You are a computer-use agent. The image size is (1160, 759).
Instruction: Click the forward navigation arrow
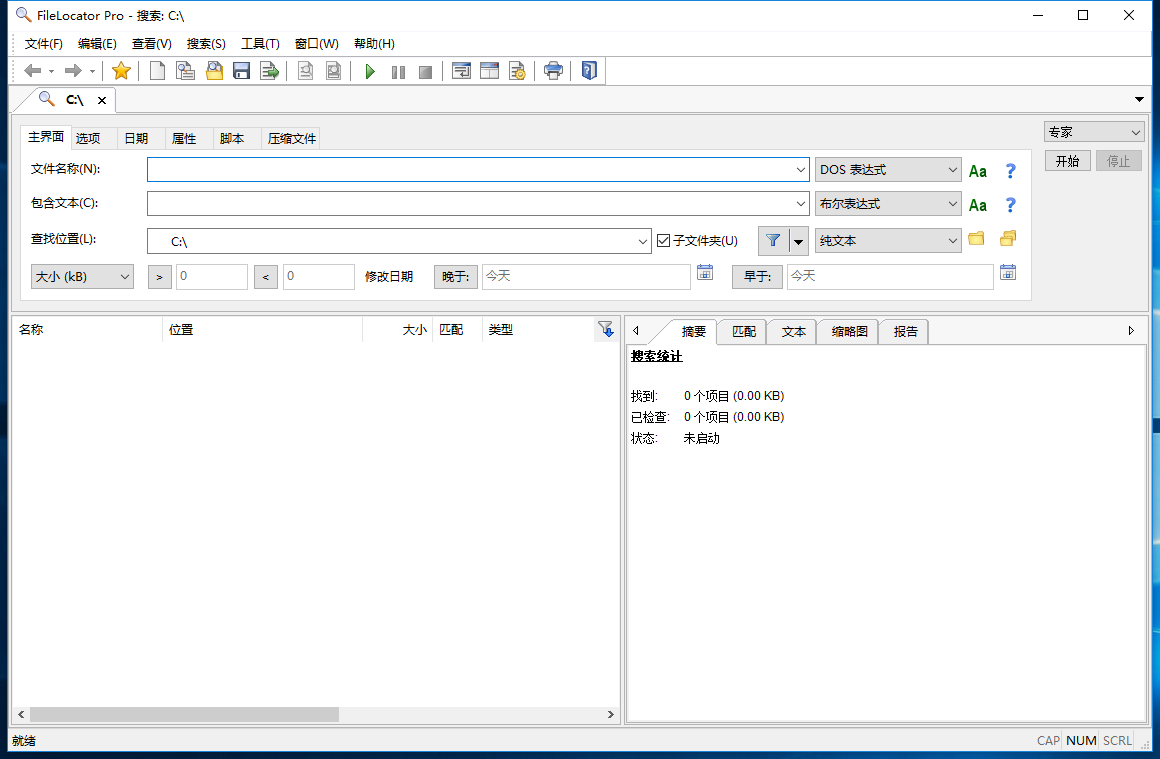click(x=72, y=71)
